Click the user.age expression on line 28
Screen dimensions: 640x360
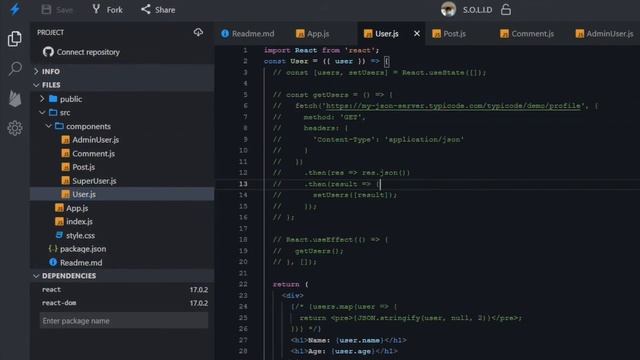pyautogui.click(x=353, y=351)
